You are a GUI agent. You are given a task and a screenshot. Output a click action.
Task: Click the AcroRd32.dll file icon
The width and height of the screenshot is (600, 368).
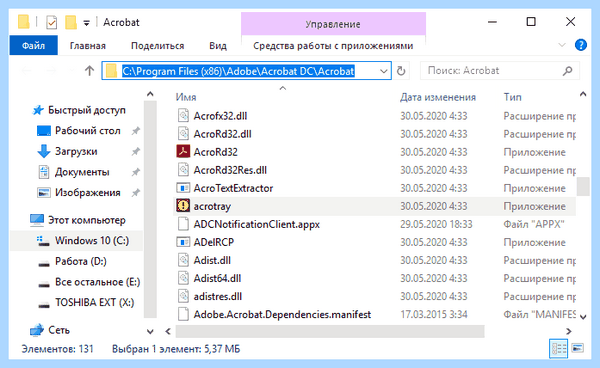pyautogui.click(x=183, y=134)
